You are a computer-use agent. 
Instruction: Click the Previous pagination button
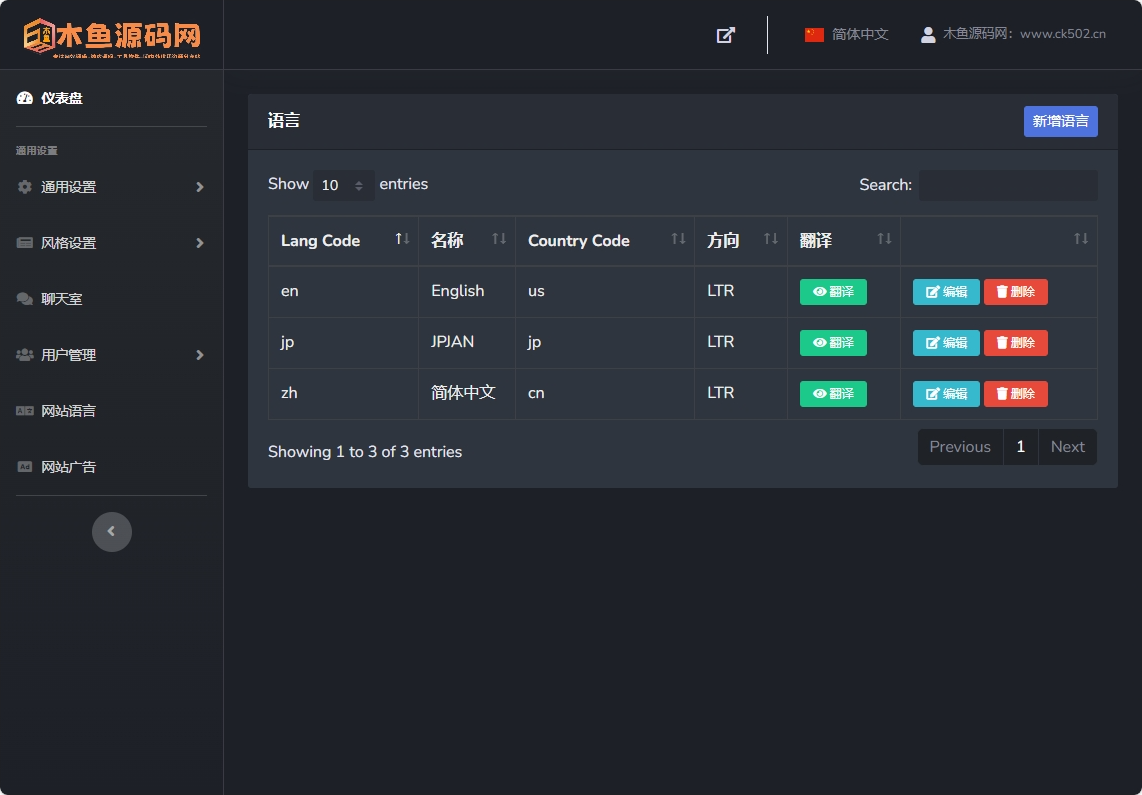pyautogui.click(x=960, y=447)
